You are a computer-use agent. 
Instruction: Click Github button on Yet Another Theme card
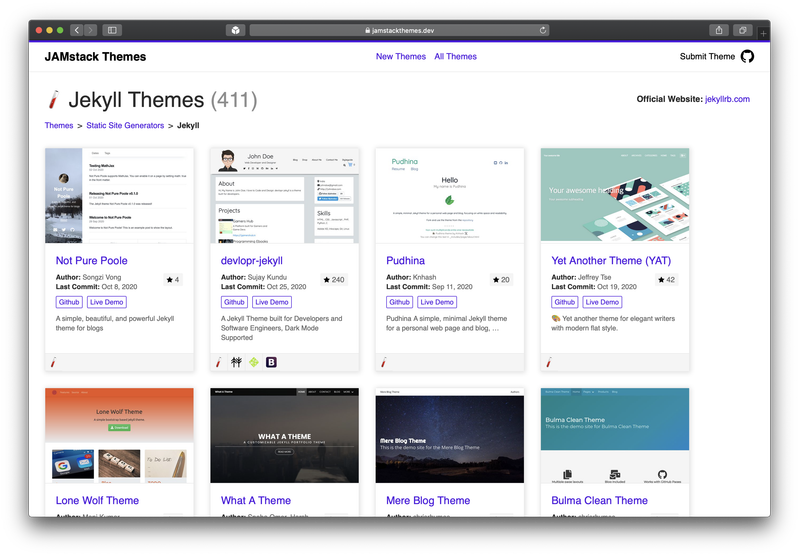[565, 302]
